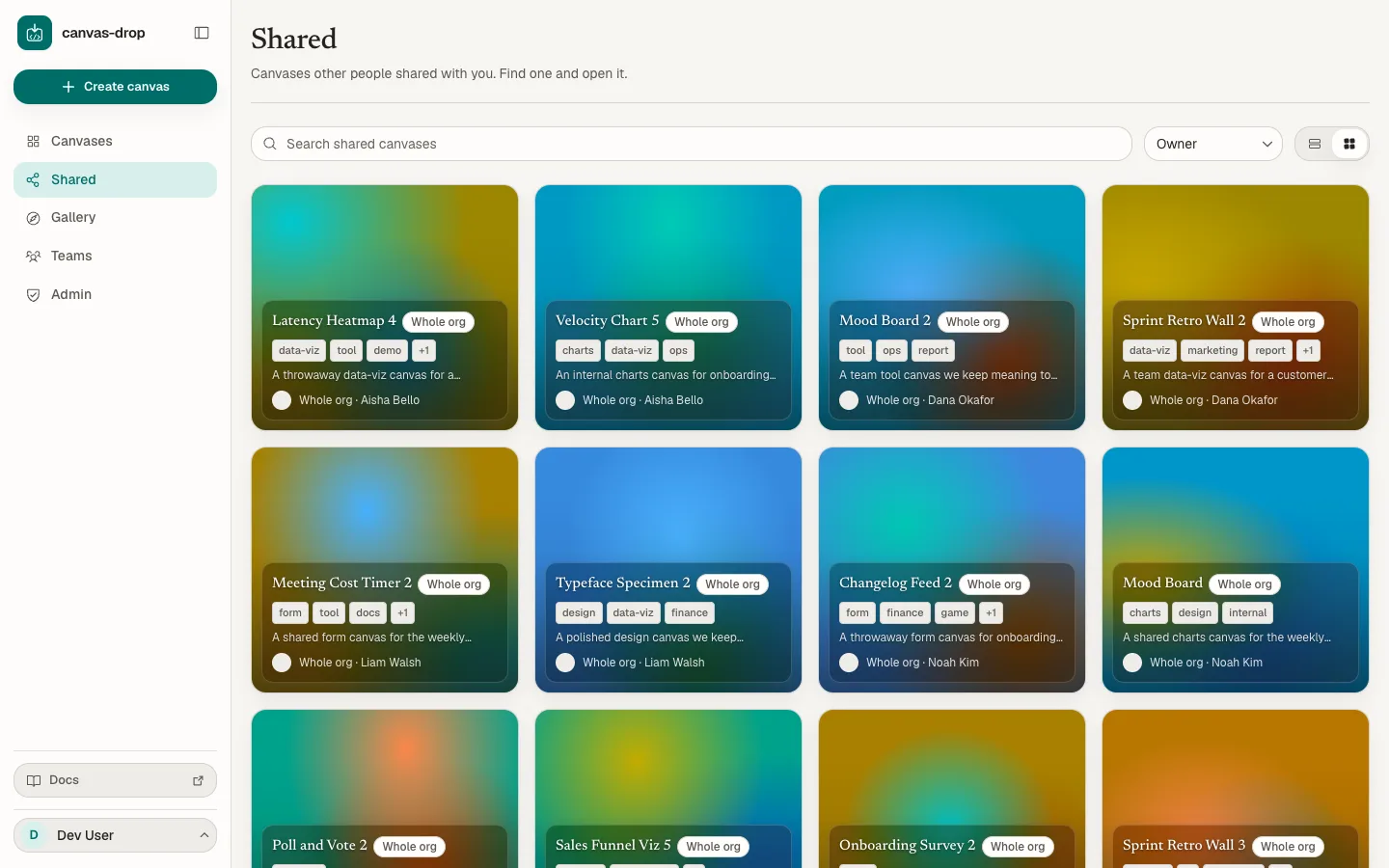Click the demo tag on Latency Heatmap 4
The width and height of the screenshot is (1389, 868).
click(388, 351)
